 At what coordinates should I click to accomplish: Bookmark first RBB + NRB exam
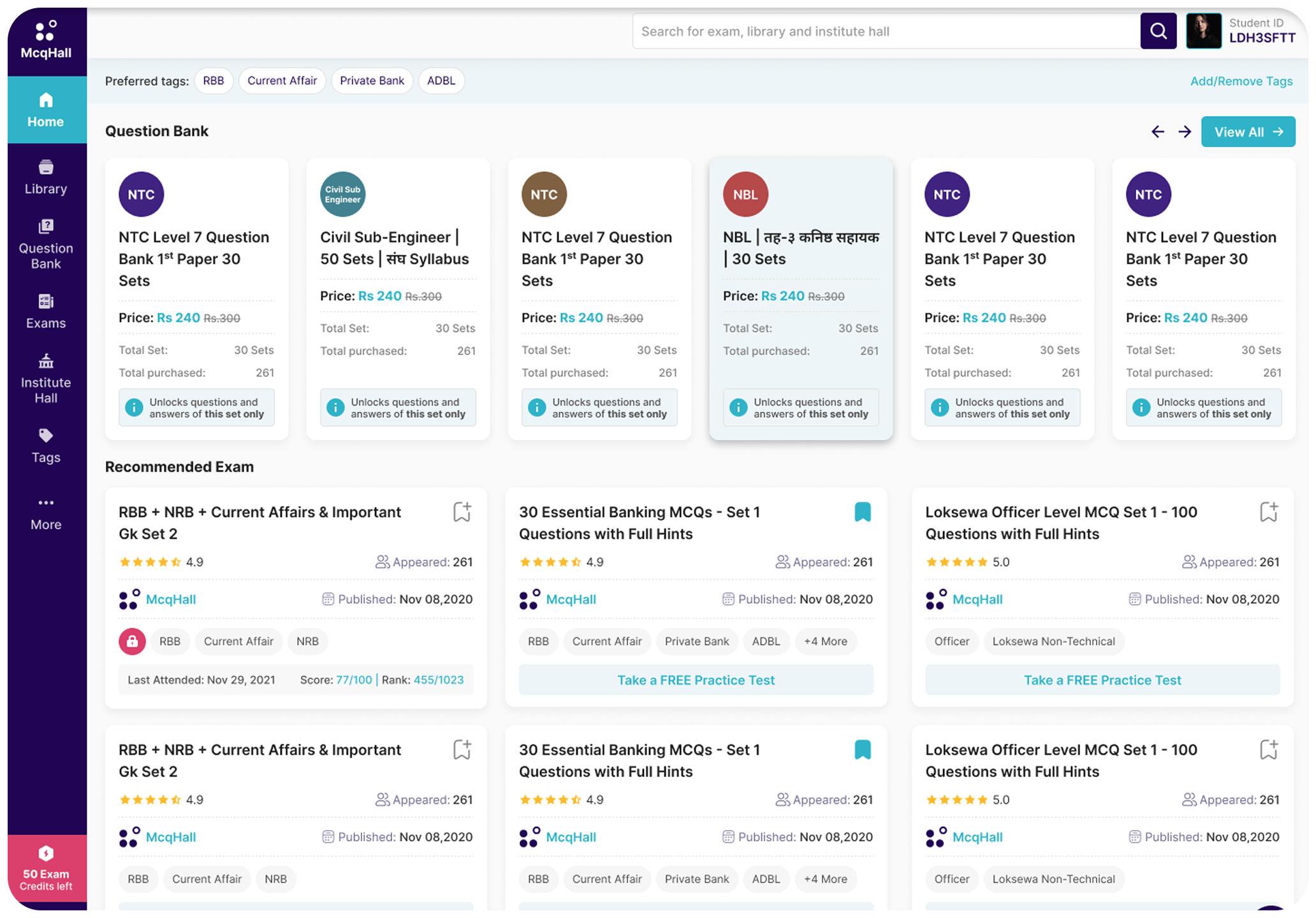point(462,512)
